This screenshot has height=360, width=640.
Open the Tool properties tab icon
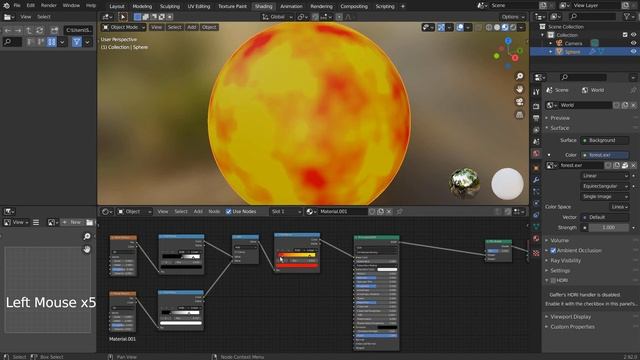pos(536,92)
